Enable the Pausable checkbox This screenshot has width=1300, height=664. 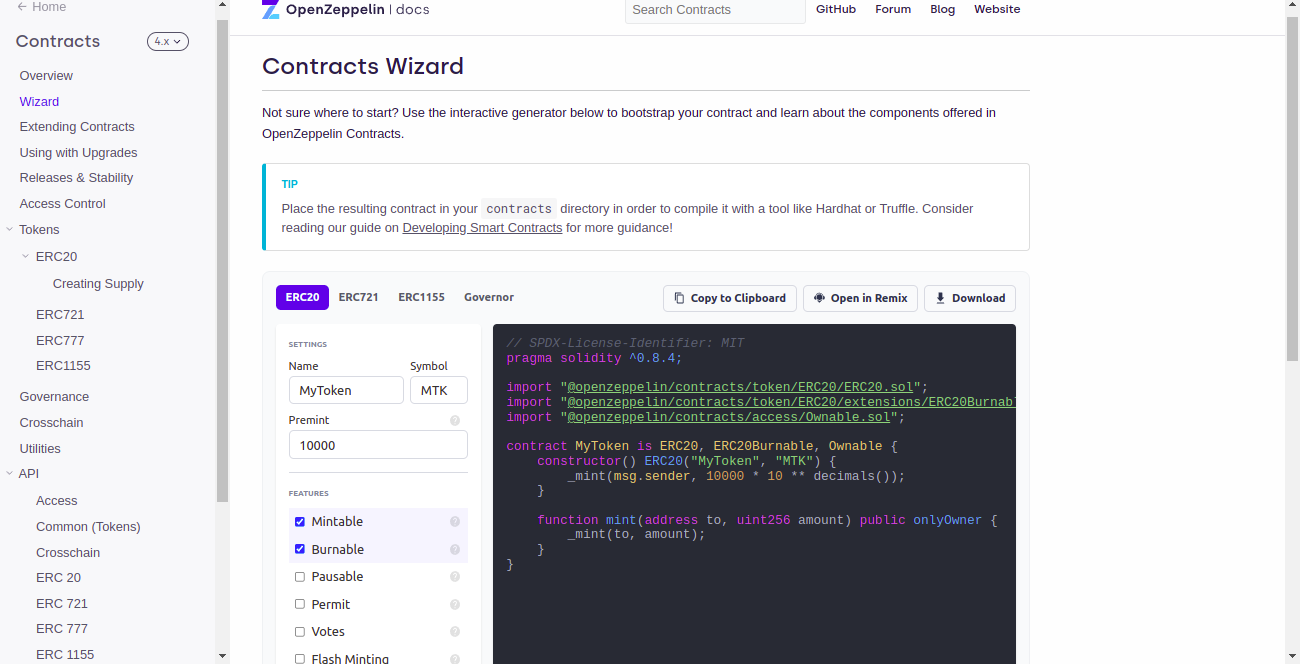[x=300, y=577]
